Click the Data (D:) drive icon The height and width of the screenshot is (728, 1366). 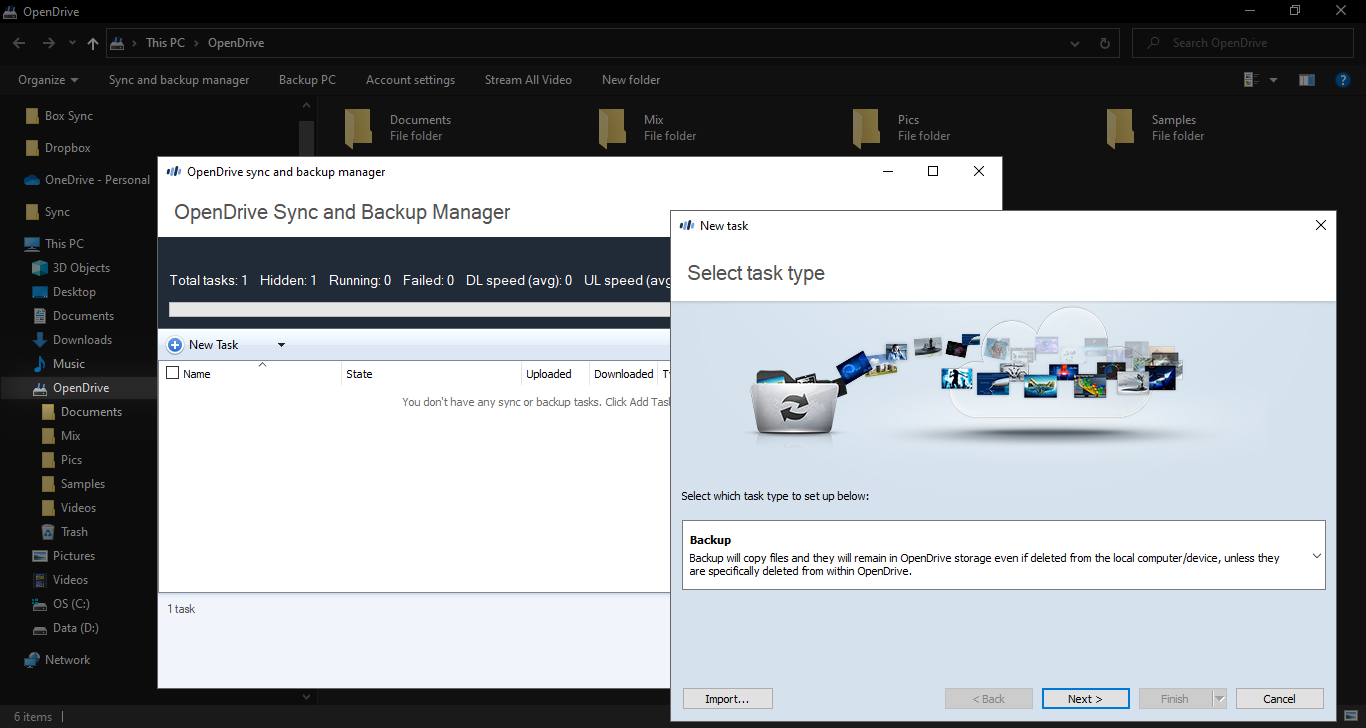(40, 628)
